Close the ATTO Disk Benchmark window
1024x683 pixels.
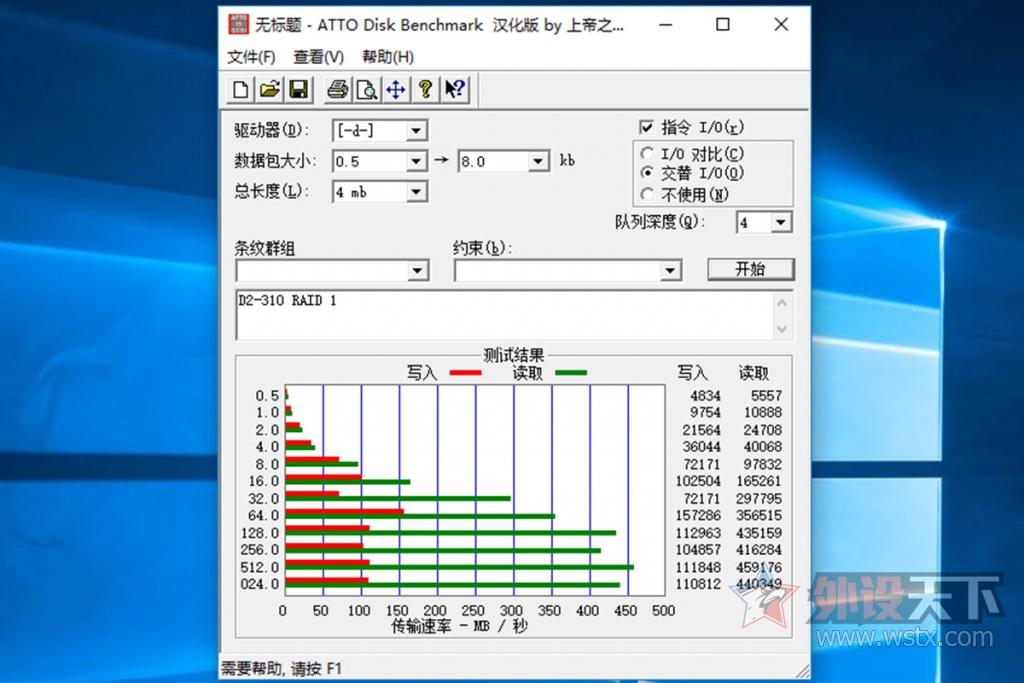pyautogui.click(x=780, y=24)
